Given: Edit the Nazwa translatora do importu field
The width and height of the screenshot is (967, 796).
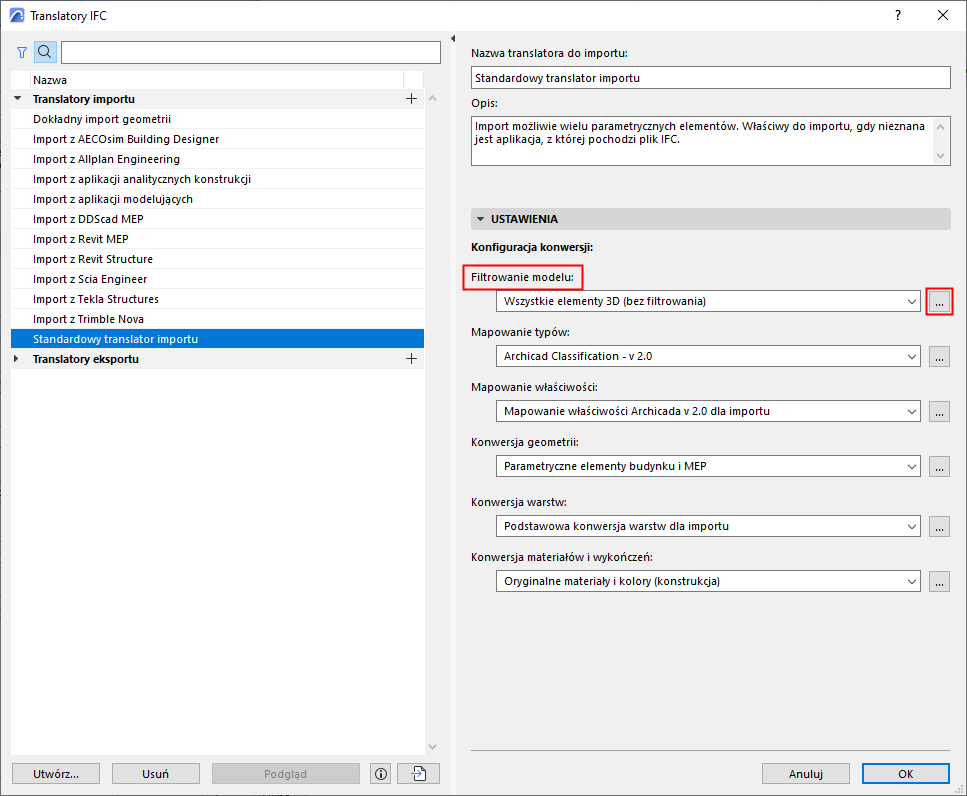Looking at the screenshot, I should [x=710, y=78].
